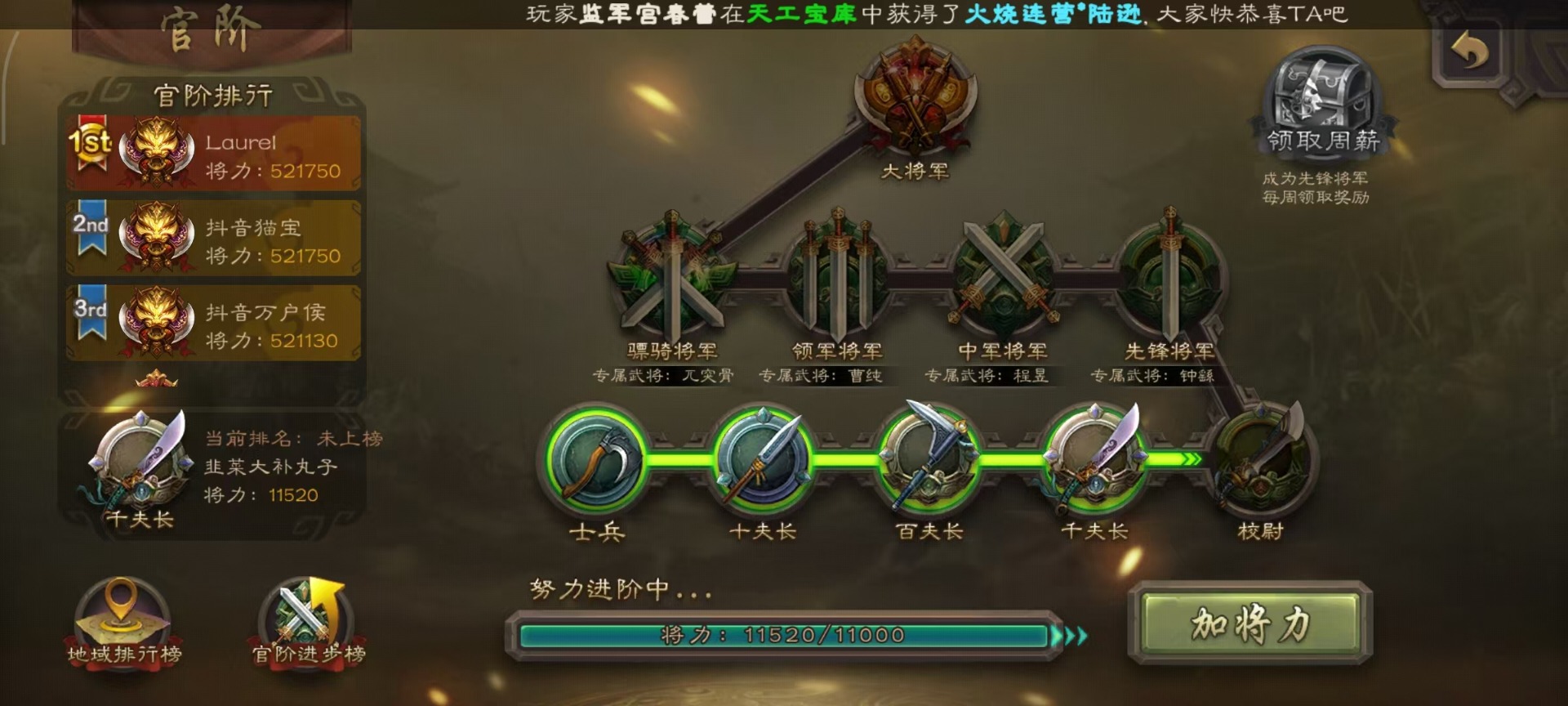This screenshot has height=706, width=1568.
Task: Select the 先锋将军 sword badge
Action: point(1169,274)
